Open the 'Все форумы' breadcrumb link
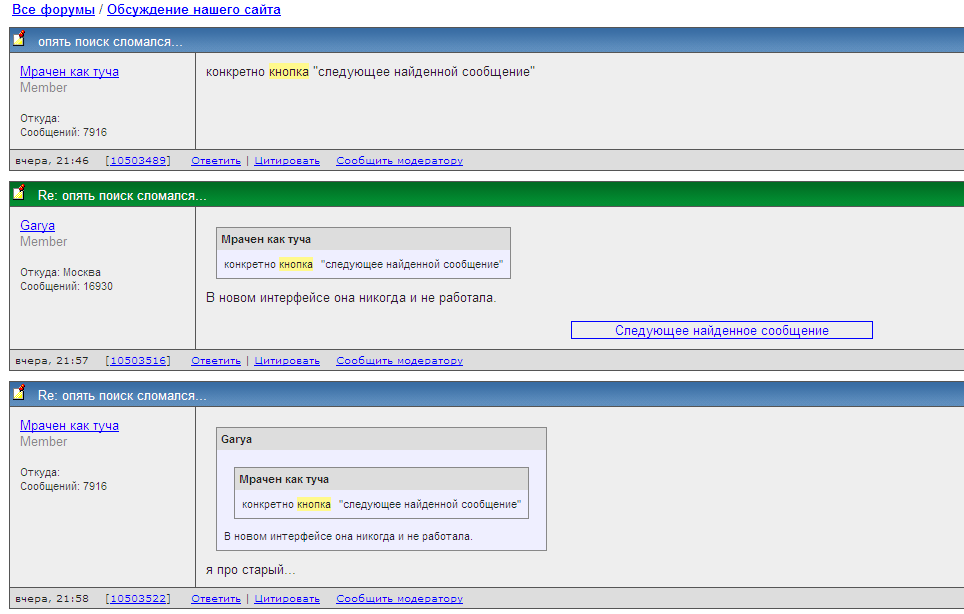The height and width of the screenshot is (614, 964). pyautogui.click(x=53, y=10)
